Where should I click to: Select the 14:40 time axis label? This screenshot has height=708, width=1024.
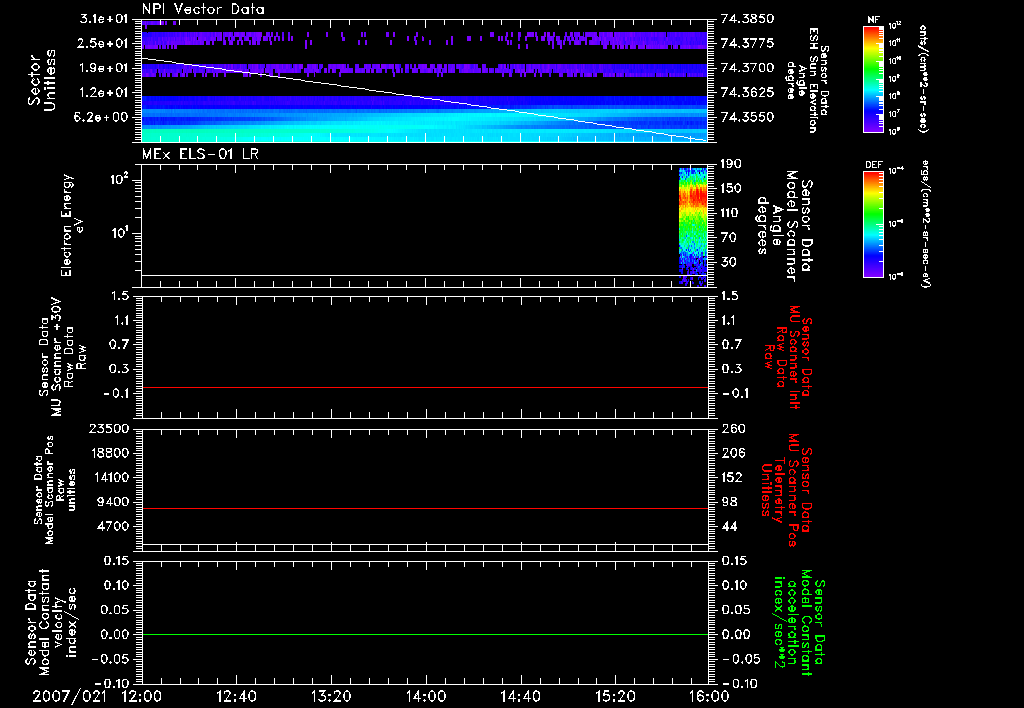coord(521,695)
